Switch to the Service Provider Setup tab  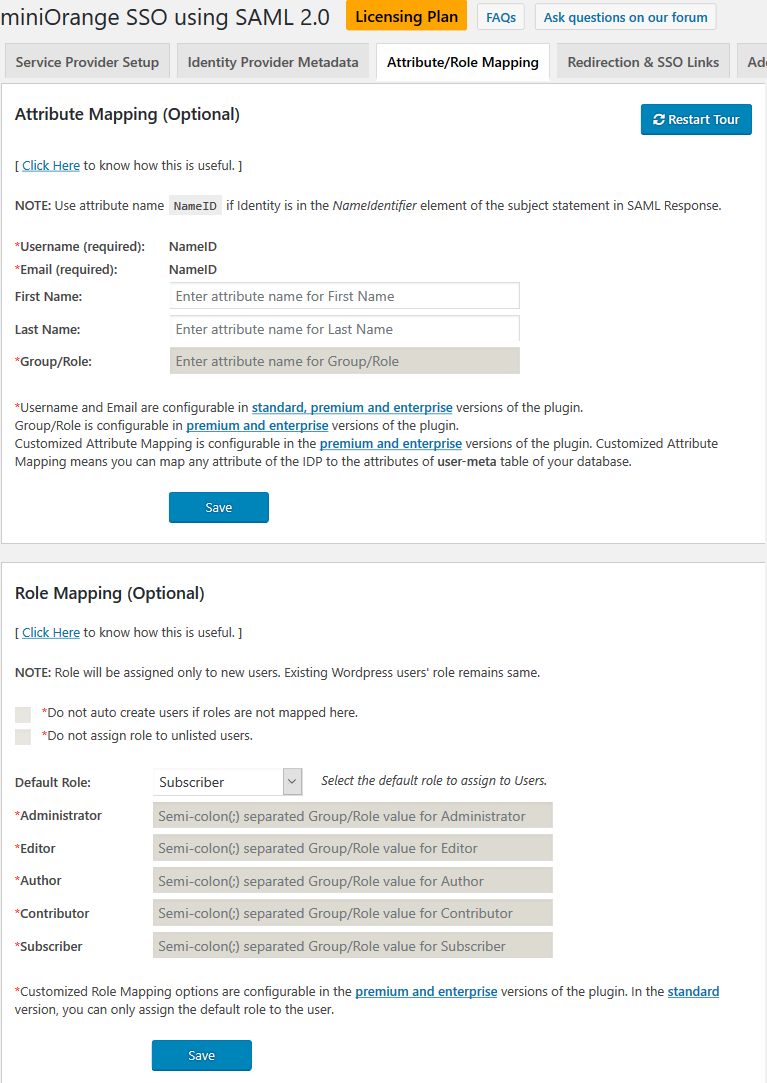87,61
